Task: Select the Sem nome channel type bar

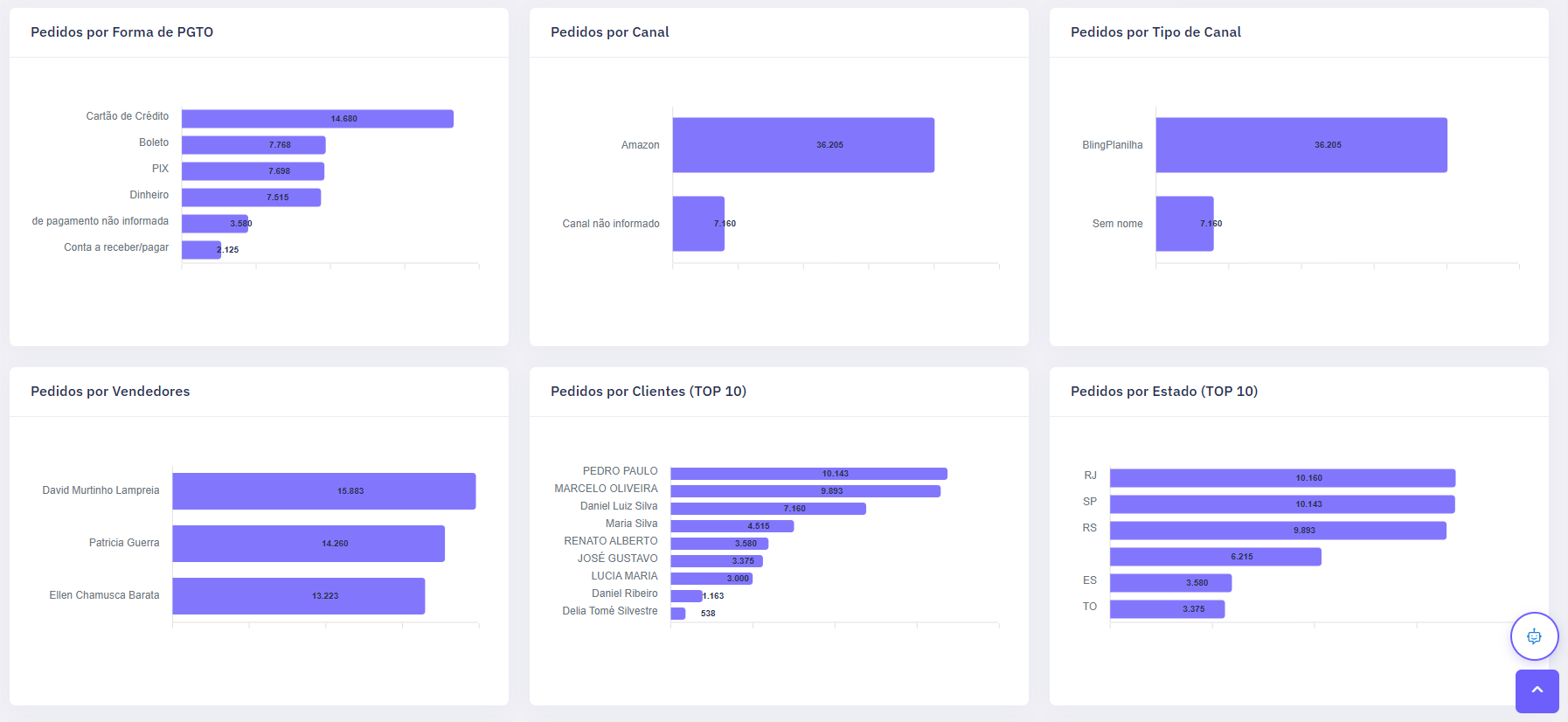Action: 1183,224
